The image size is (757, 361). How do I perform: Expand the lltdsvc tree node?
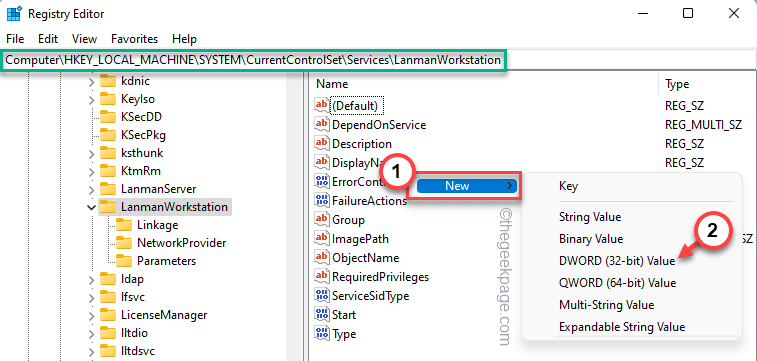[x=91, y=351]
